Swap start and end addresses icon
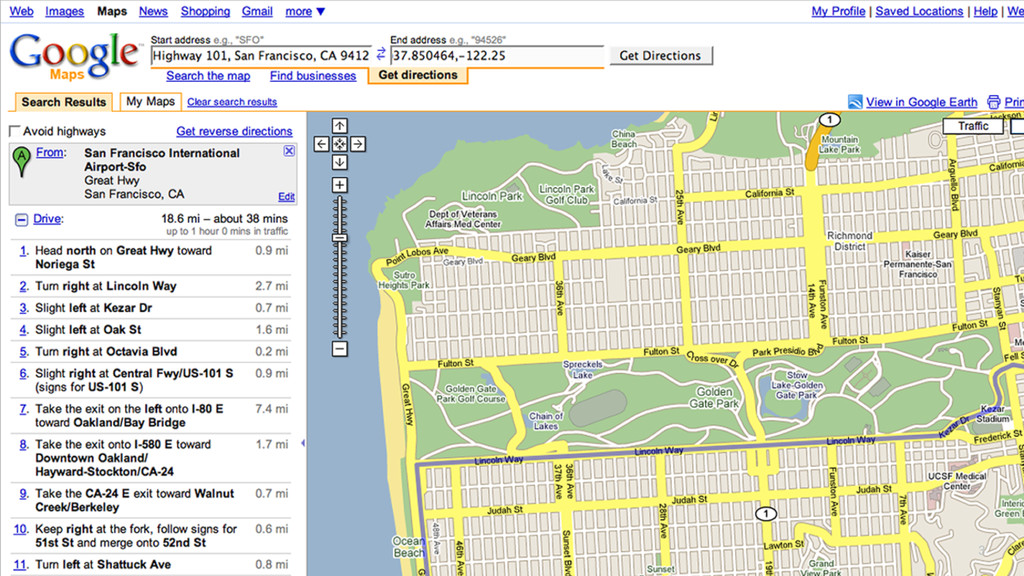 point(381,55)
